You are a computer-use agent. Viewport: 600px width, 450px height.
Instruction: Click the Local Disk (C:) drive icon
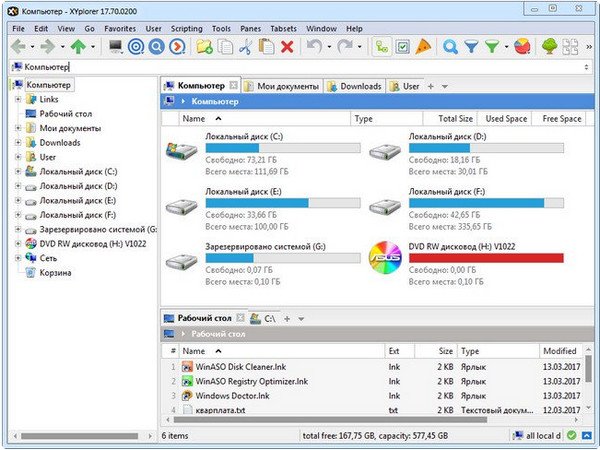pos(182,150)
